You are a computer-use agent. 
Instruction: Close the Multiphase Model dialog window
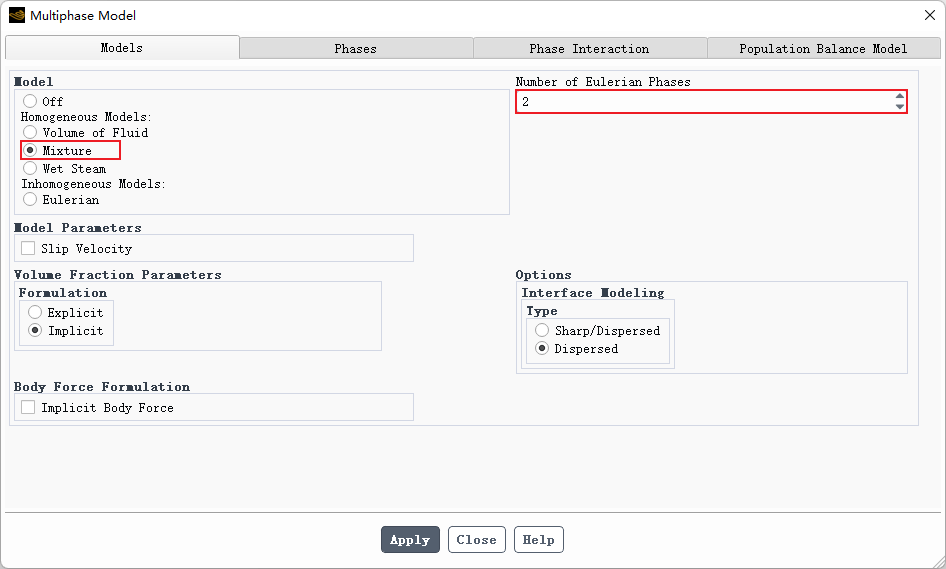(x=929, y=15)
